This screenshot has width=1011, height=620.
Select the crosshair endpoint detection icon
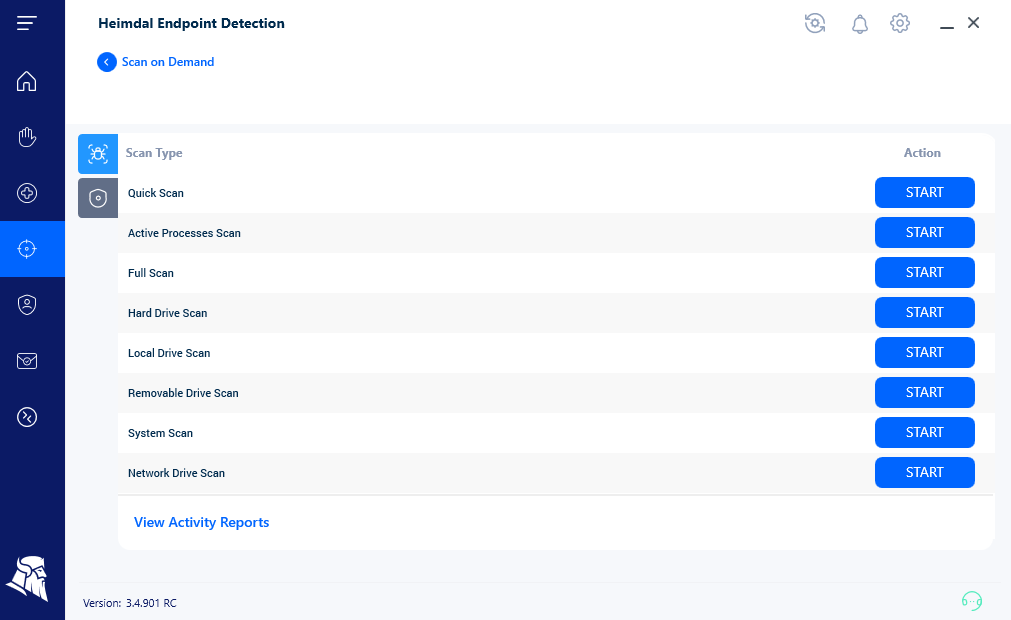(26, 249)
